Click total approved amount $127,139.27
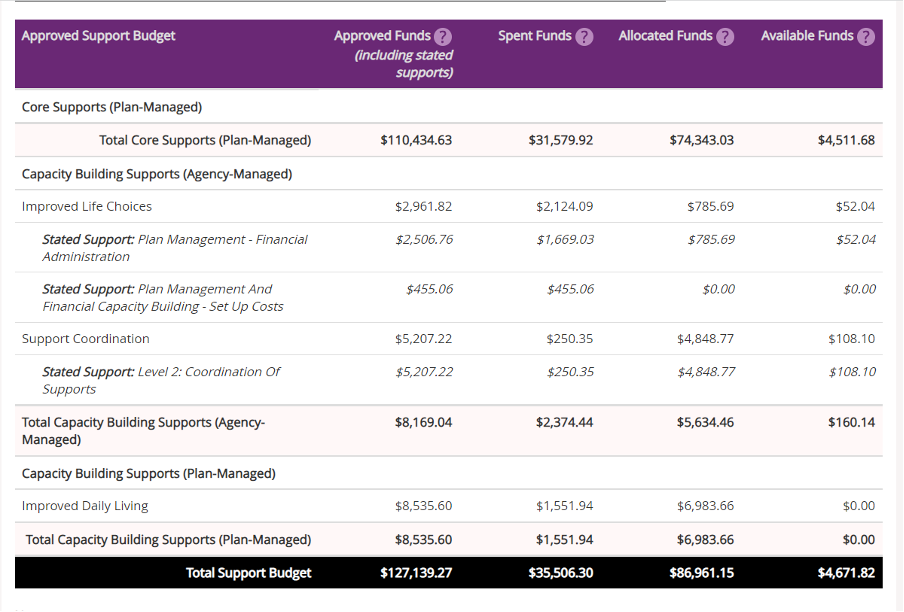 click(x=416, y=573)
